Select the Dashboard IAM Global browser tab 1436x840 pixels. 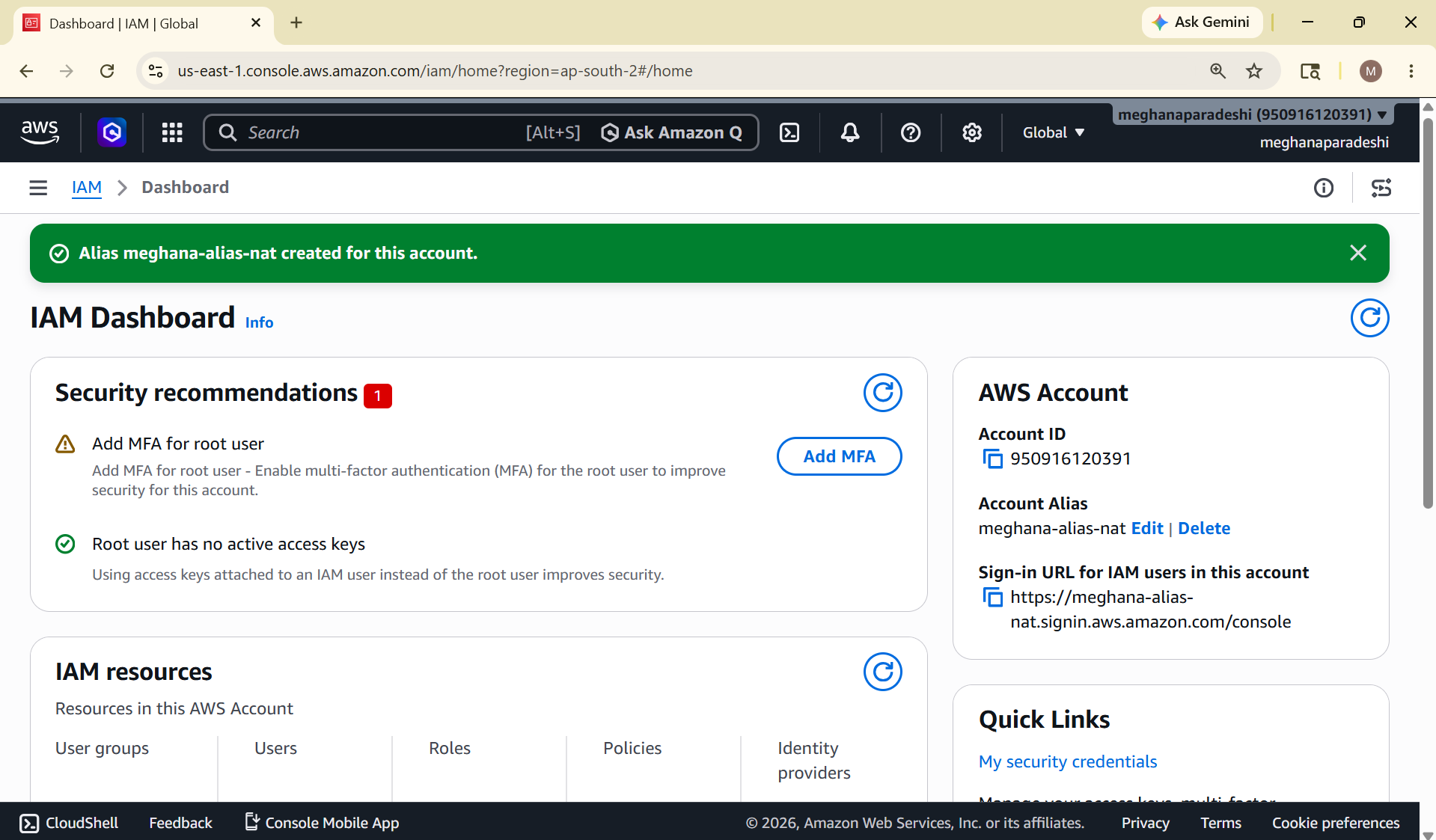tap(143, 23)
